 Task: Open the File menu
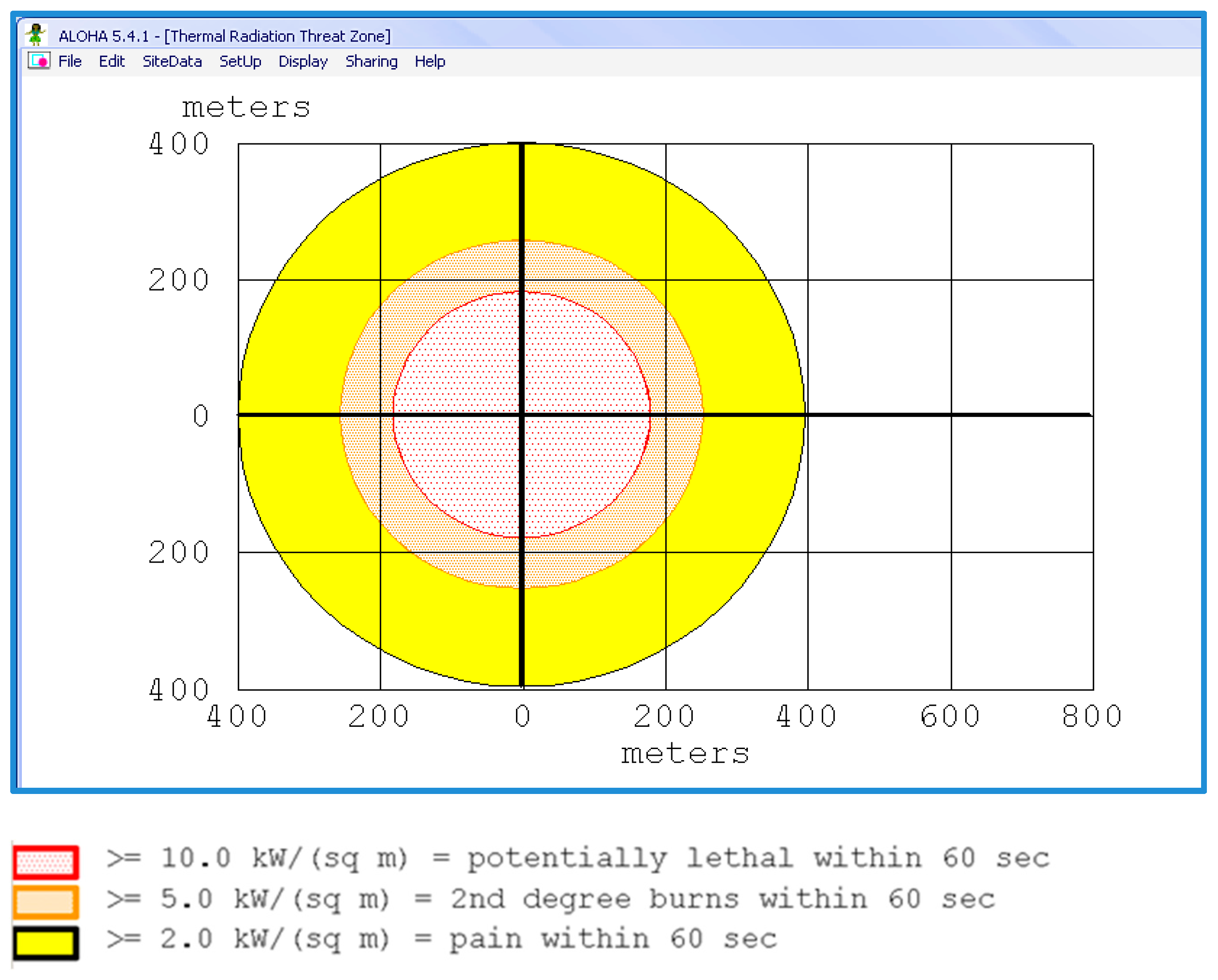(70, 61)
